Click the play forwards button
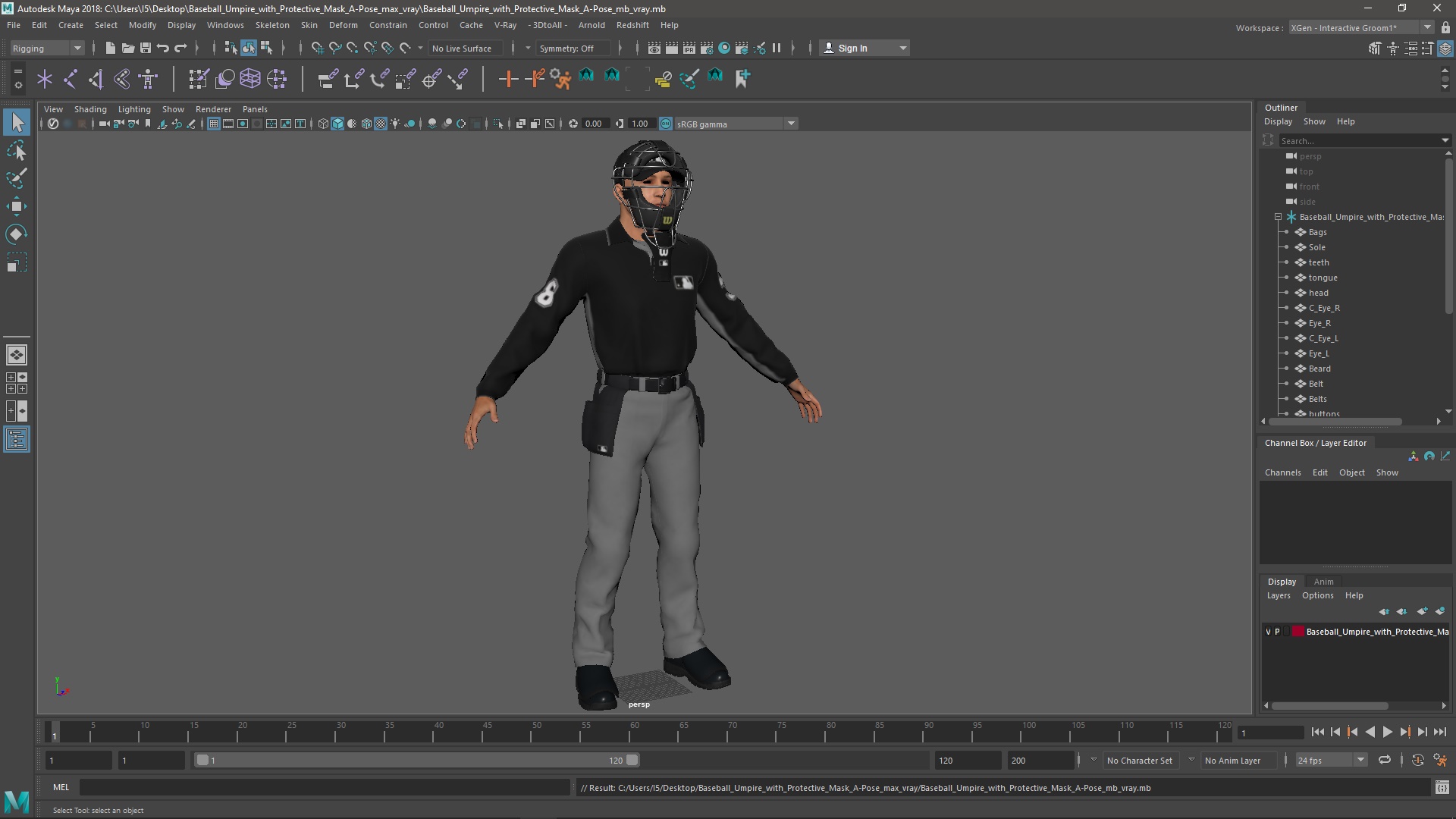This screenshot has width=1456, height=819. pos(1387,732)
